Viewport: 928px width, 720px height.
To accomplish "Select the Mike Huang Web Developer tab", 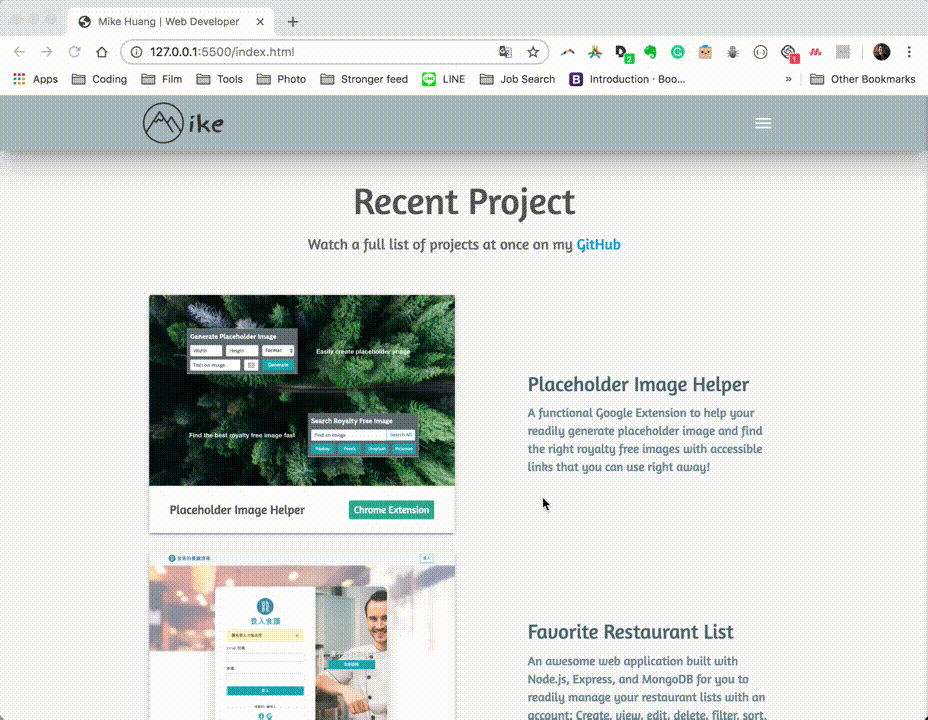I will coord(169,22).
